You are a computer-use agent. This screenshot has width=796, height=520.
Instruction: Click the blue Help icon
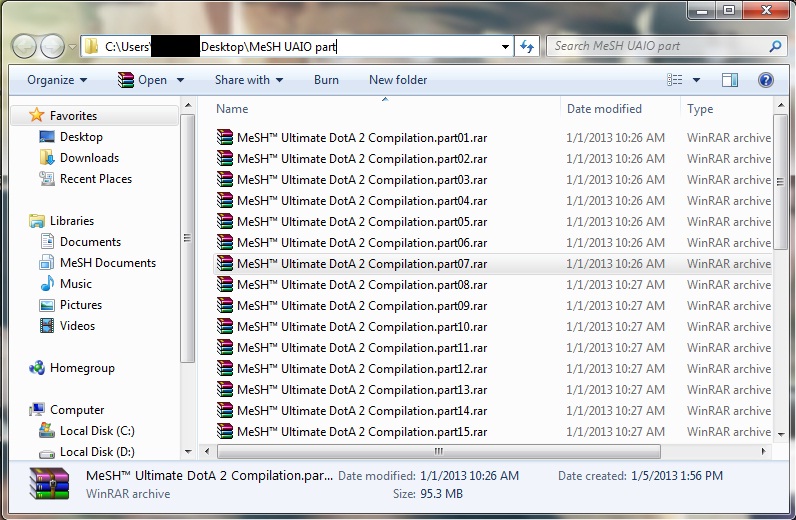[x=766, y=80]
